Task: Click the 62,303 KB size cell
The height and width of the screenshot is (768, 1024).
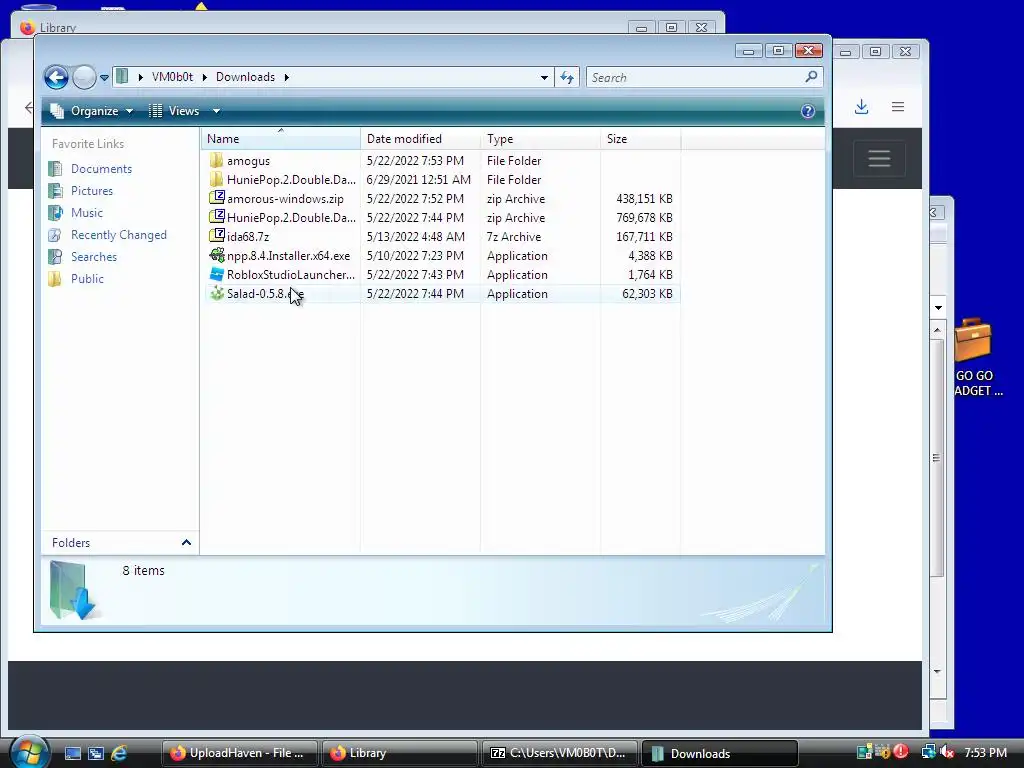Action: [x=647, y=294]
